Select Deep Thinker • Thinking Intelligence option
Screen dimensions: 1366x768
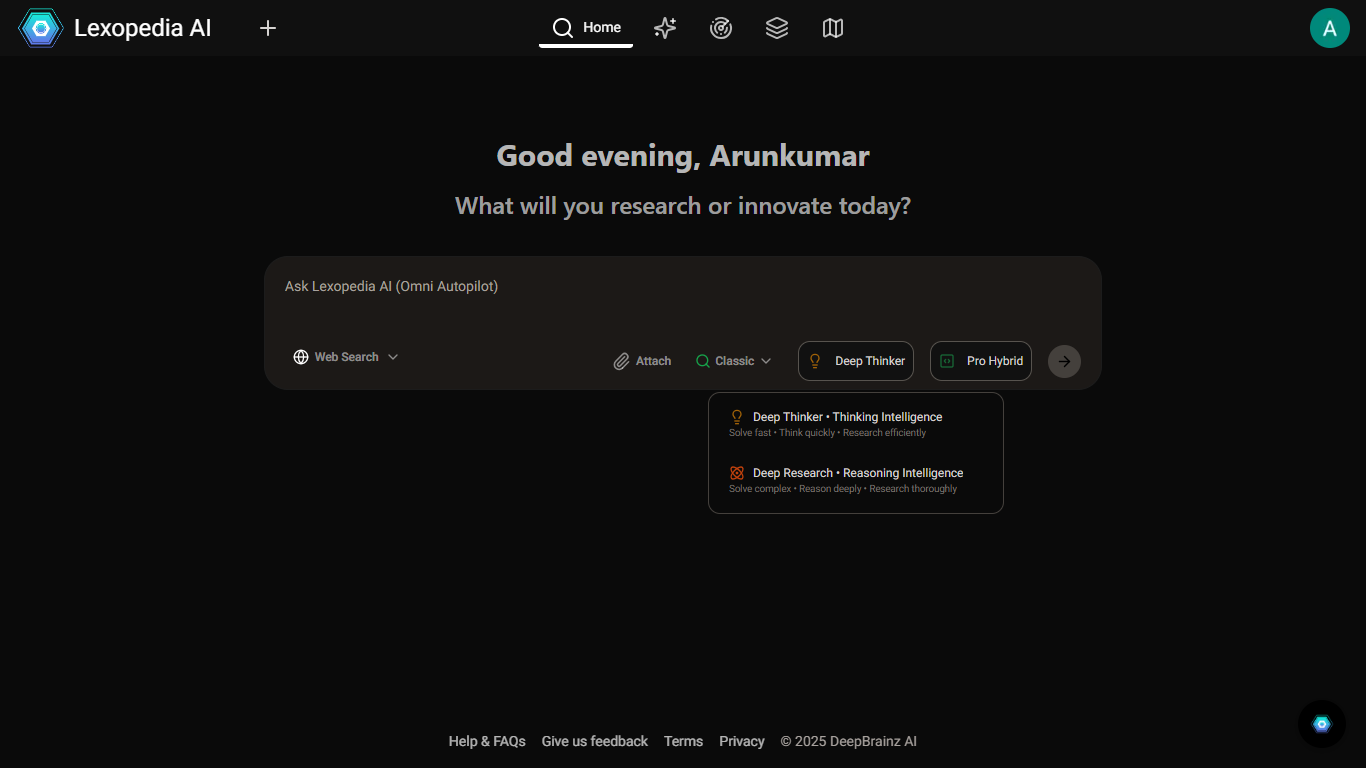coord(855,424)
